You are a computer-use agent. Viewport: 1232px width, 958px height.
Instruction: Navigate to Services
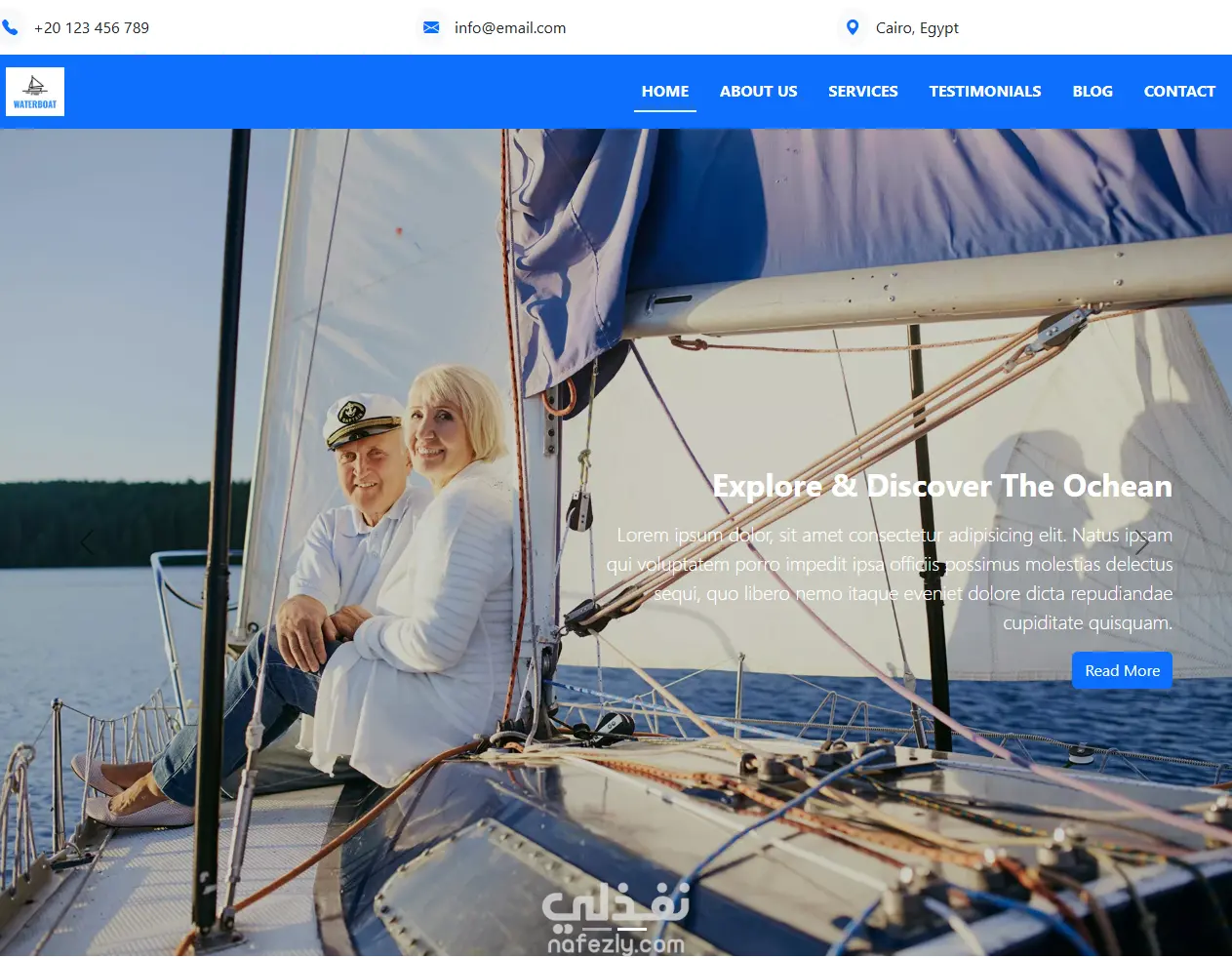click(863, 91)
